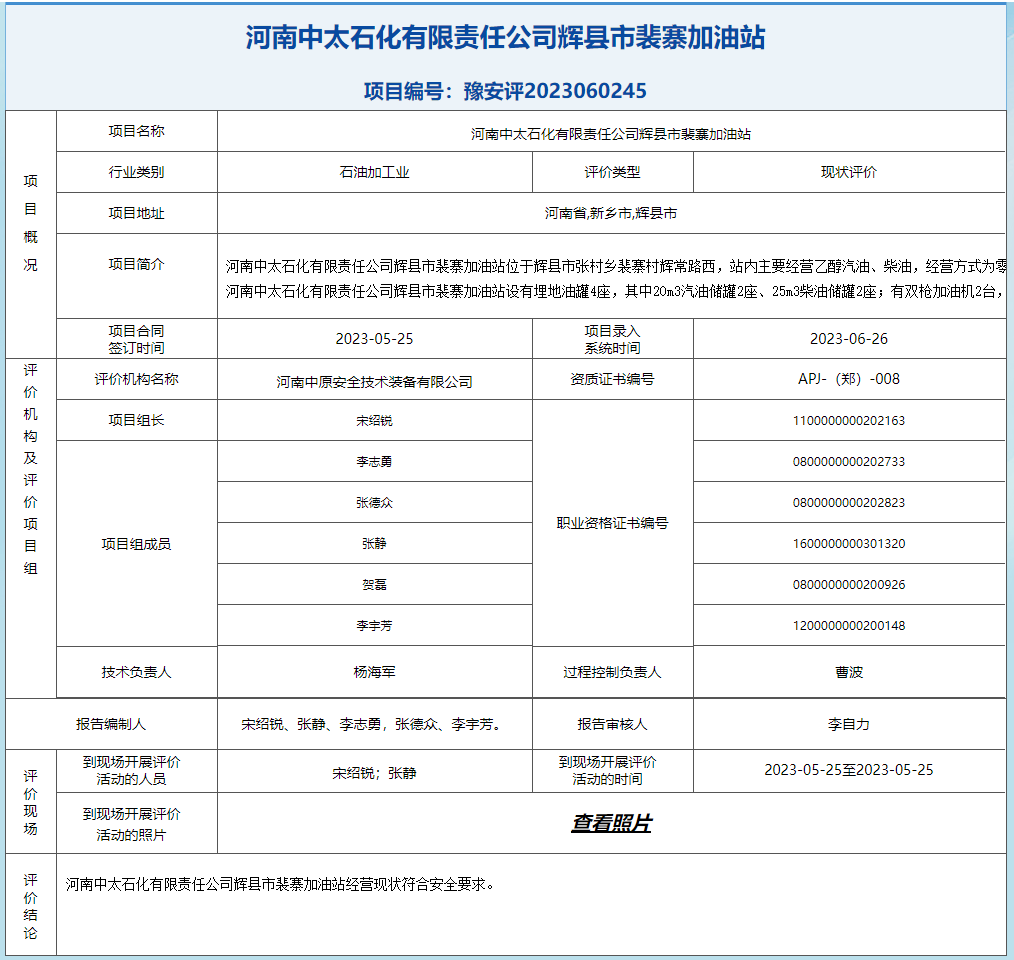The width and height of the screenshot is (1014, 960).
Task: Click team member 贺磊
Action: coord(374,585)
